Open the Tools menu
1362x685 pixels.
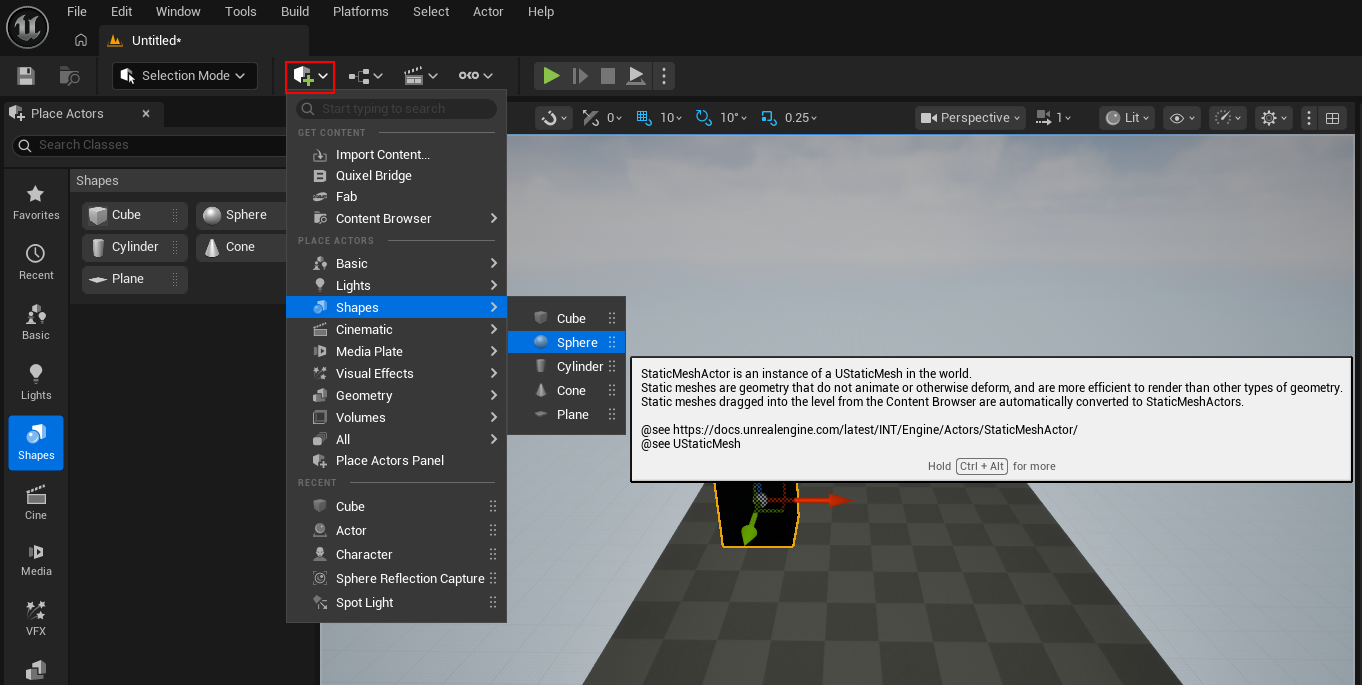pos(241,12)
